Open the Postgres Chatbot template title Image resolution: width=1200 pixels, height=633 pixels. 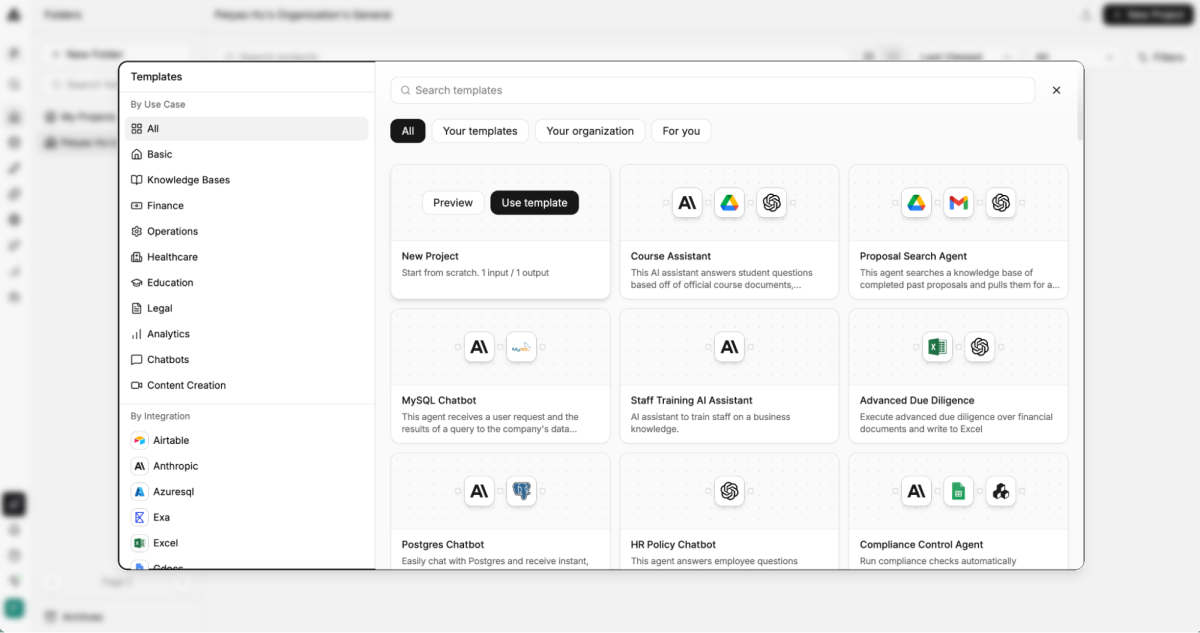pos(443,545)
